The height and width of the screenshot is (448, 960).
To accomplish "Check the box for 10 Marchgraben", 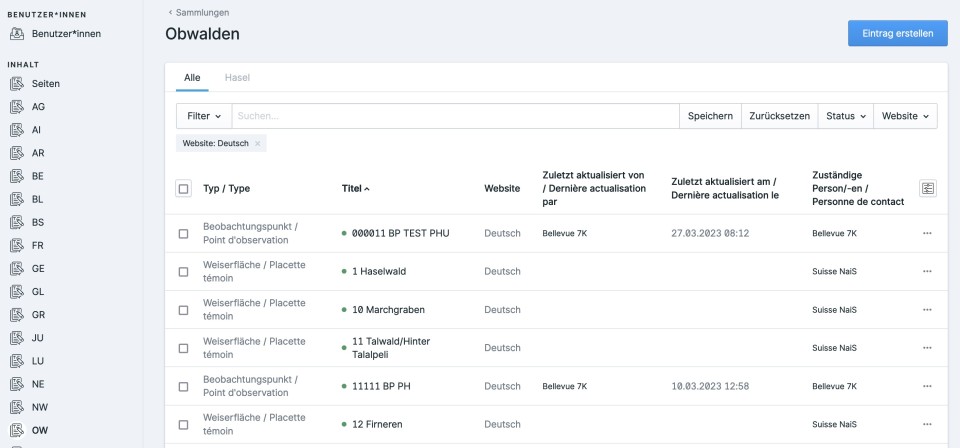I will click(183, 310).
